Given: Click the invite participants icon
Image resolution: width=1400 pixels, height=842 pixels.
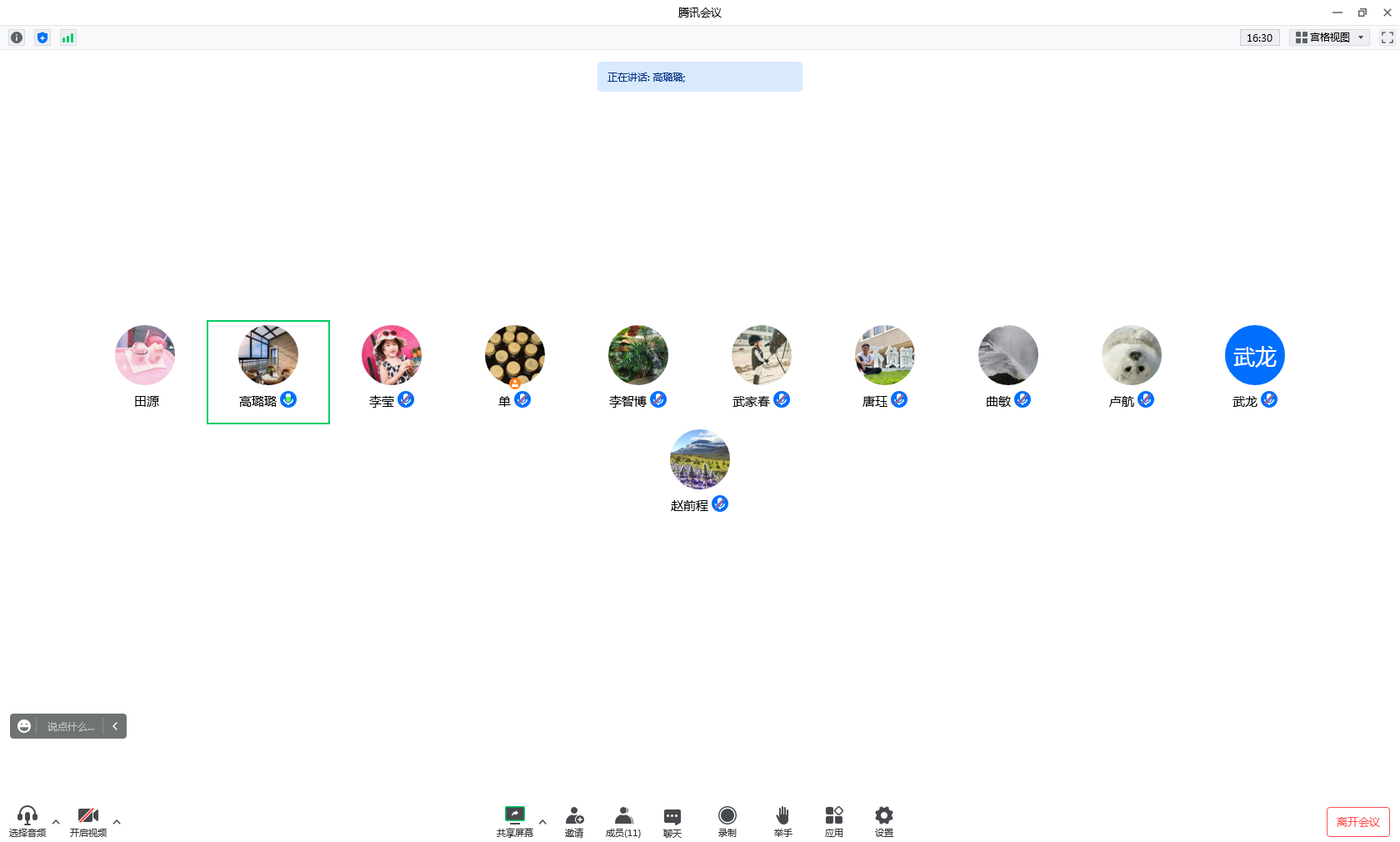Looking at the screenshot, I should click(x=574, y=821).
